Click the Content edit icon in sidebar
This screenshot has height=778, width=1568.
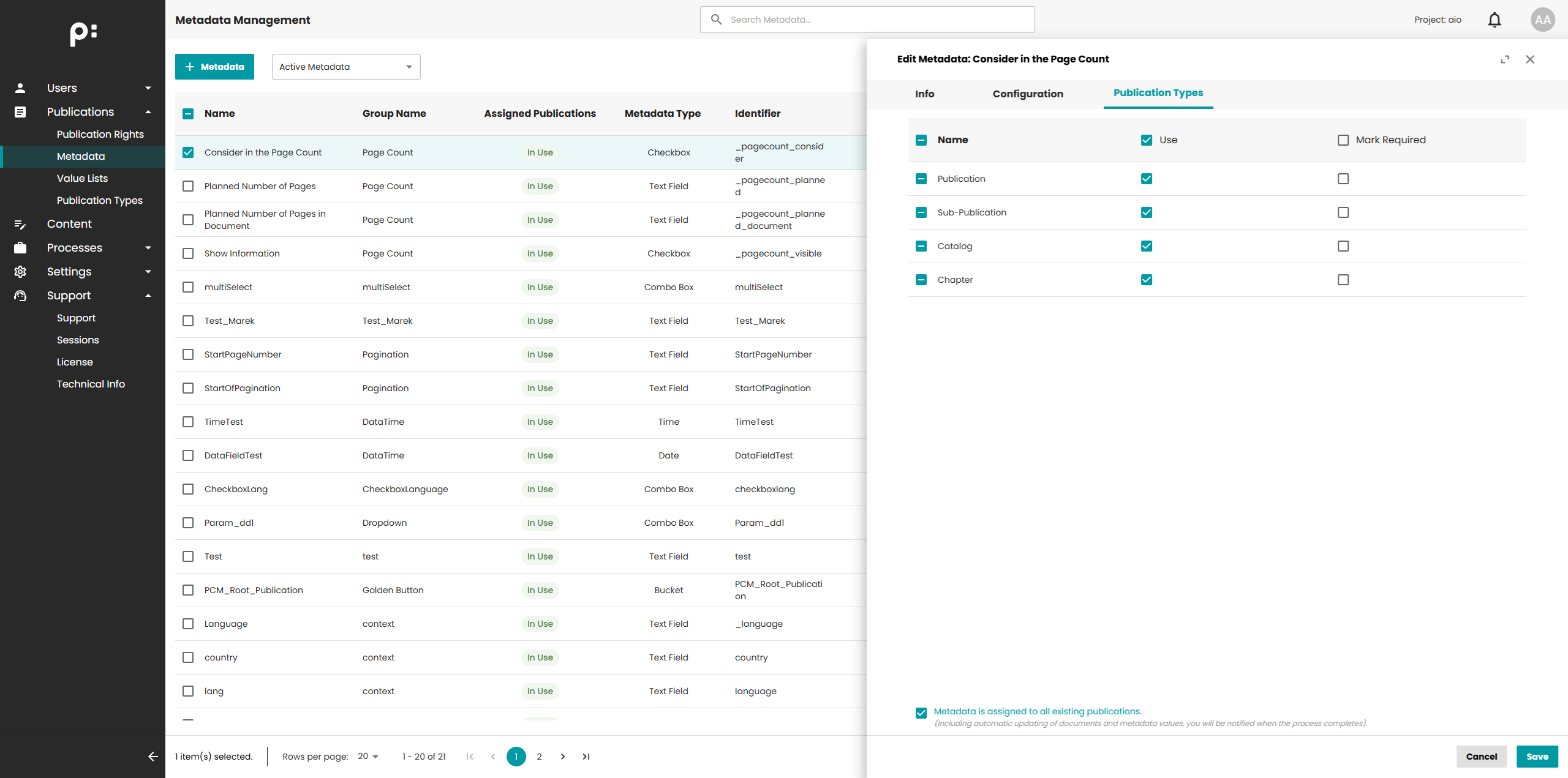(x=20, y=224)
